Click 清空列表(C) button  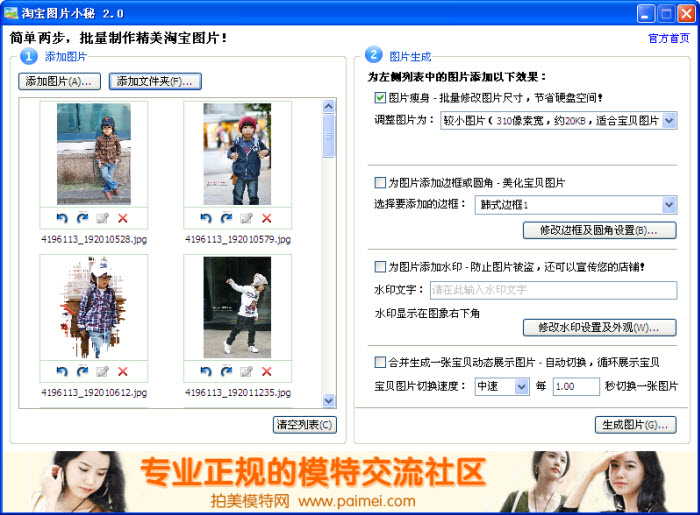click(304, 424)
